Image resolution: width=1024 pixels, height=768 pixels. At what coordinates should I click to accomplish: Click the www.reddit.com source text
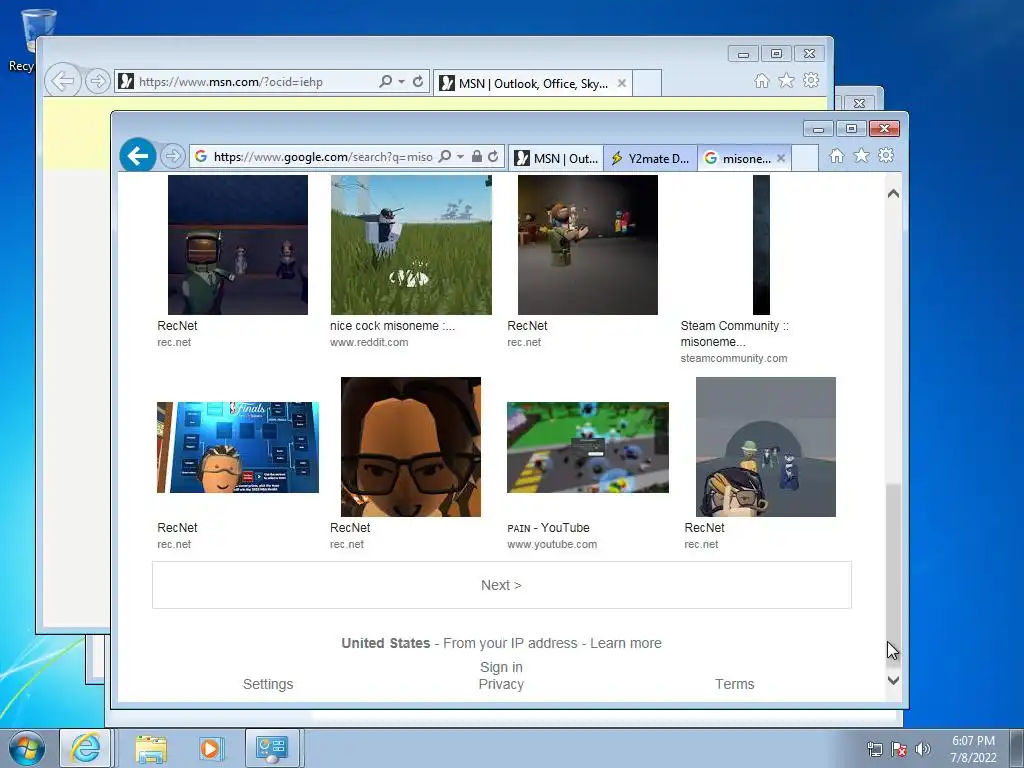(369, 342)
